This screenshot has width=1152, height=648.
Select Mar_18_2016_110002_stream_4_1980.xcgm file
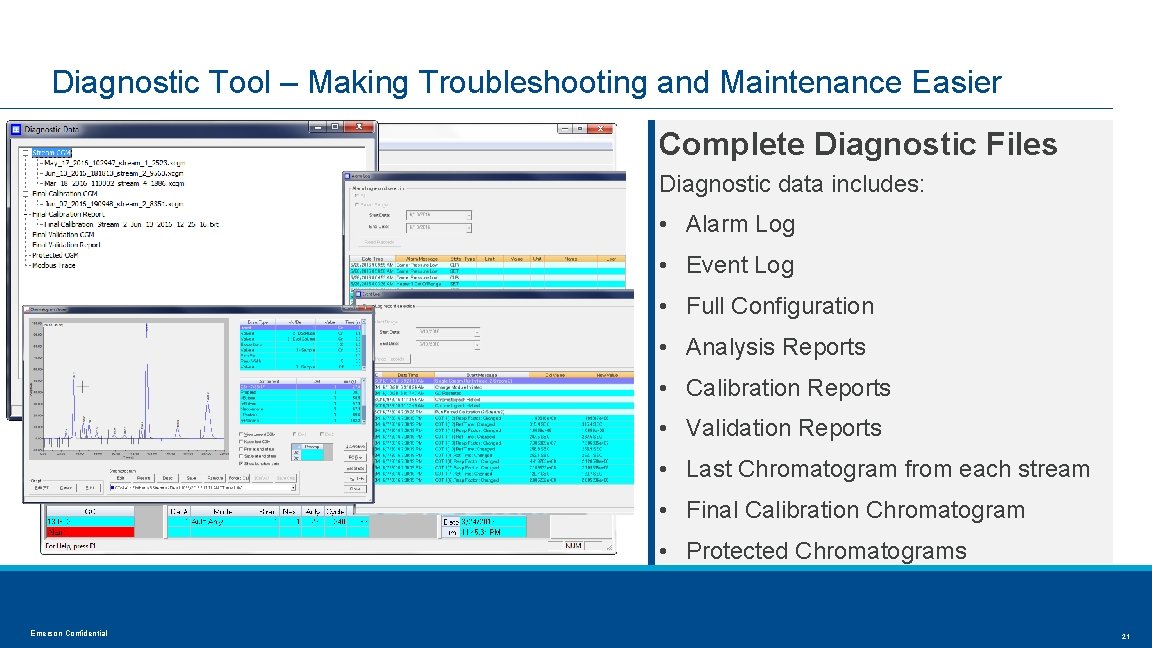click(114, 184)
